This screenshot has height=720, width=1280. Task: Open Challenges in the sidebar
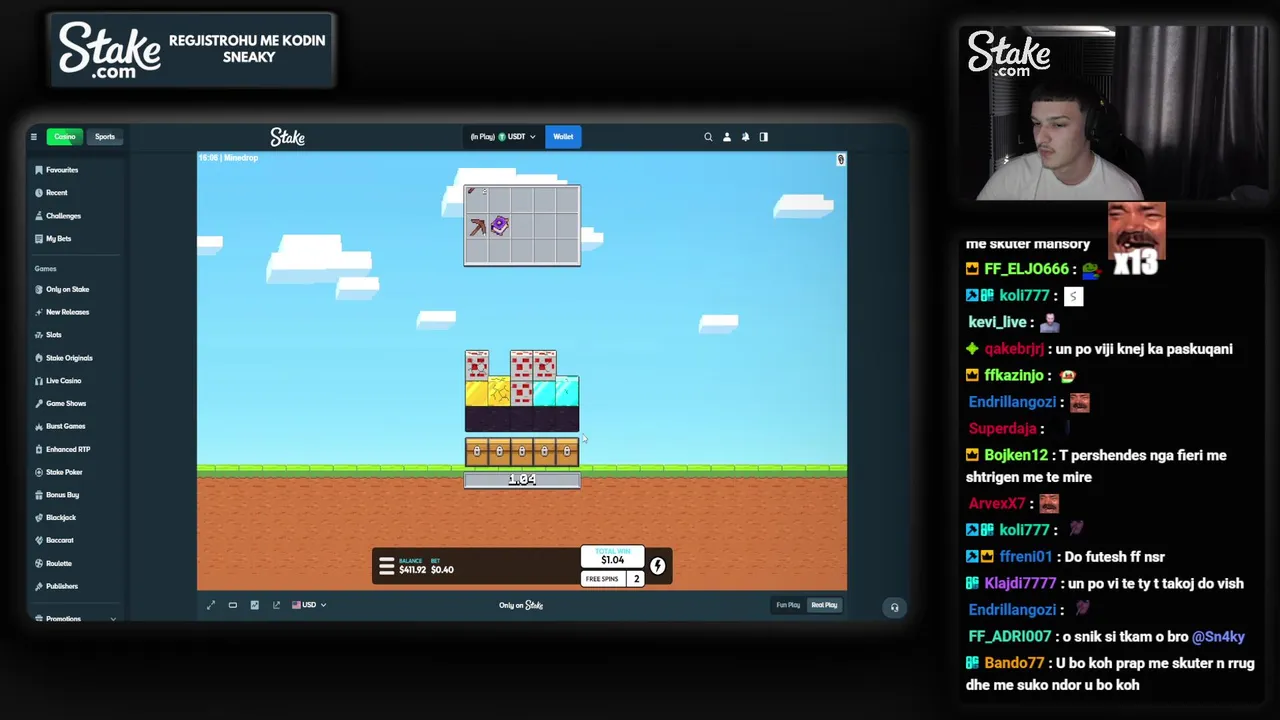click(63, 216)
